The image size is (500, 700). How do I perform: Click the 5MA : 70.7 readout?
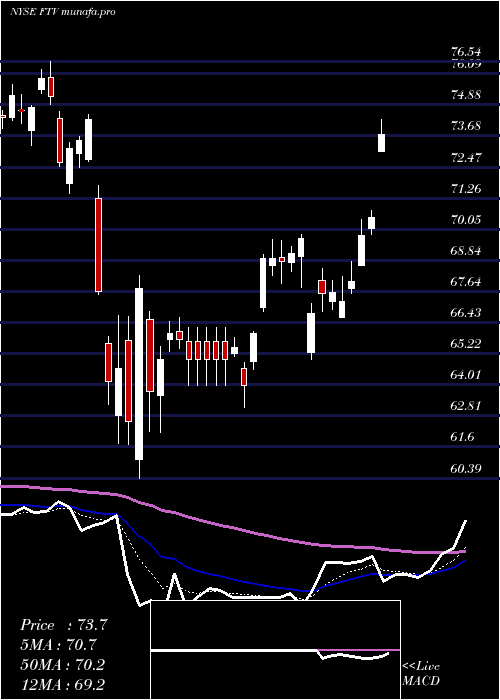point(58,645)
